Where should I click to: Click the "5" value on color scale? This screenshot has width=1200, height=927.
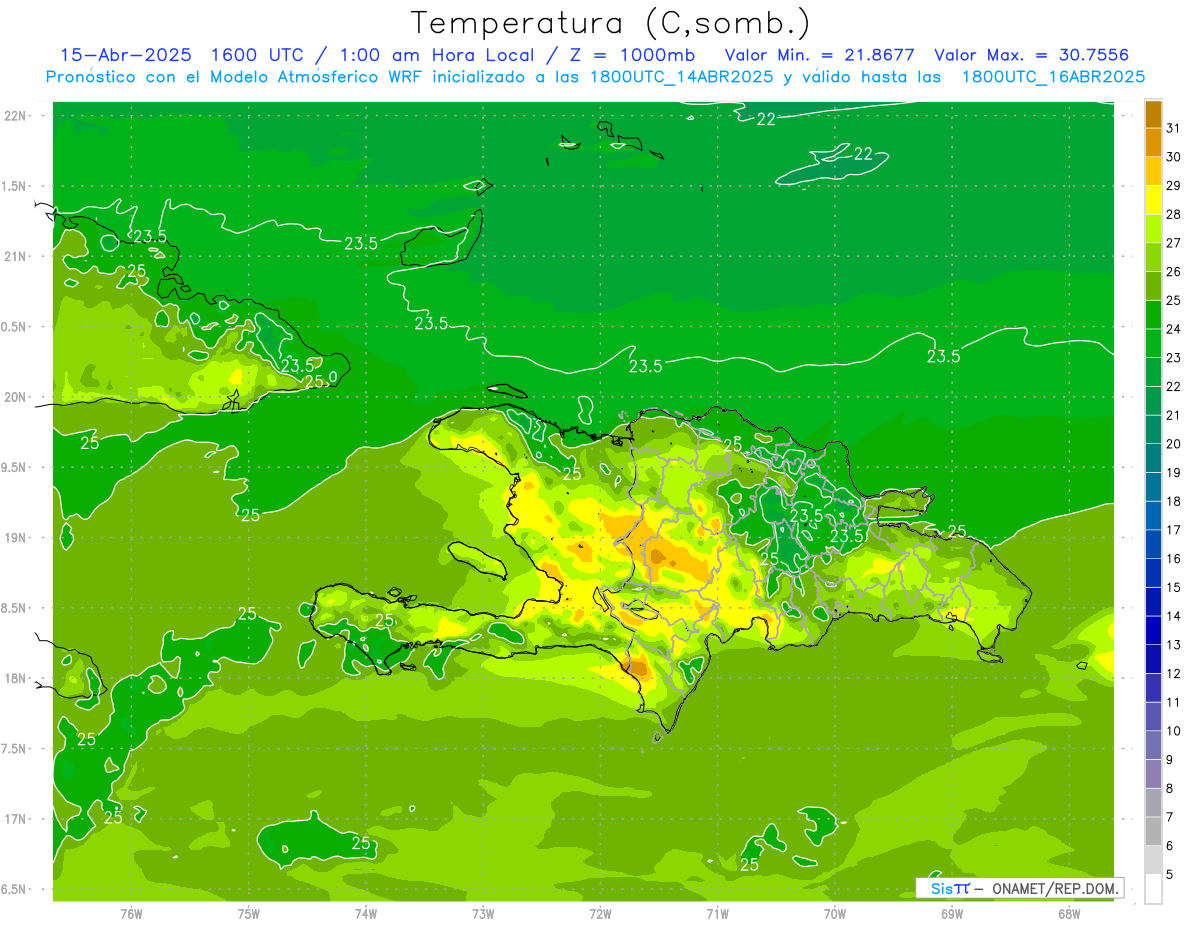[x=1170, y=875]
